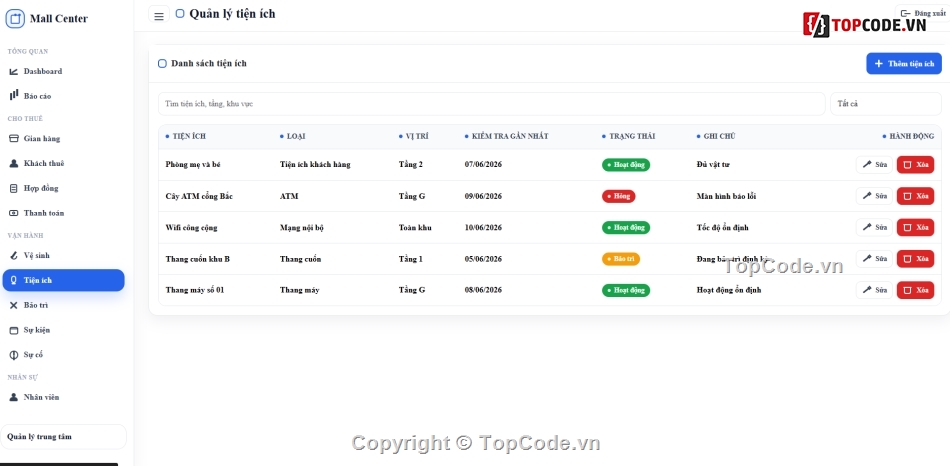
Task: Click the Hoạt động ổn định note
Action: [x=729, y=290]
